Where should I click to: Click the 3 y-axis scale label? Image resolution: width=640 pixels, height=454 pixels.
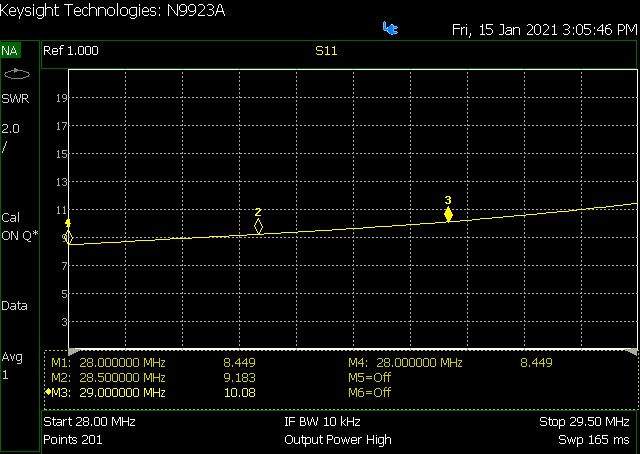pyautogui.click(x=64, y=322)
